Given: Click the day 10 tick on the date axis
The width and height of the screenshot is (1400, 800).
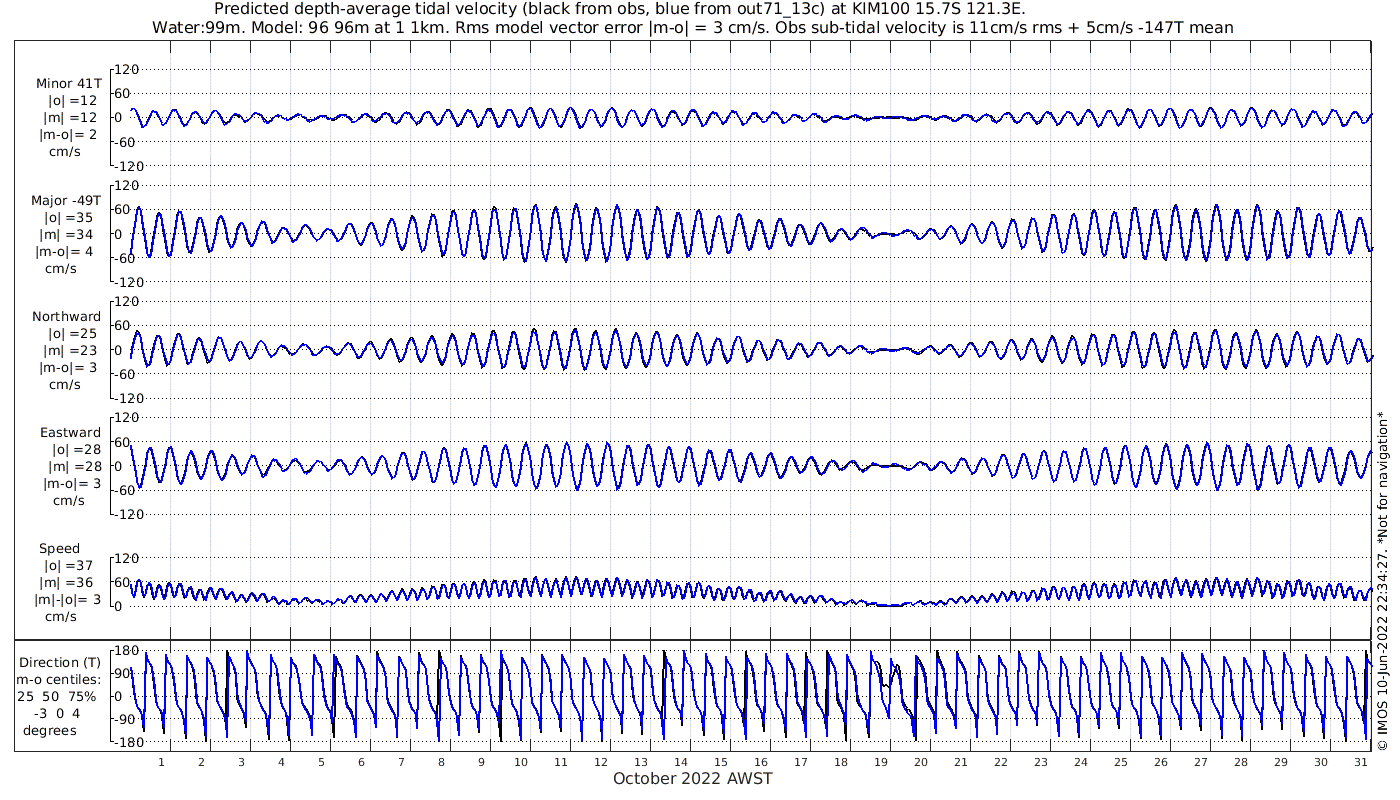Looking at the screenshot, I should pyautogui.click(x=521, y=761).
